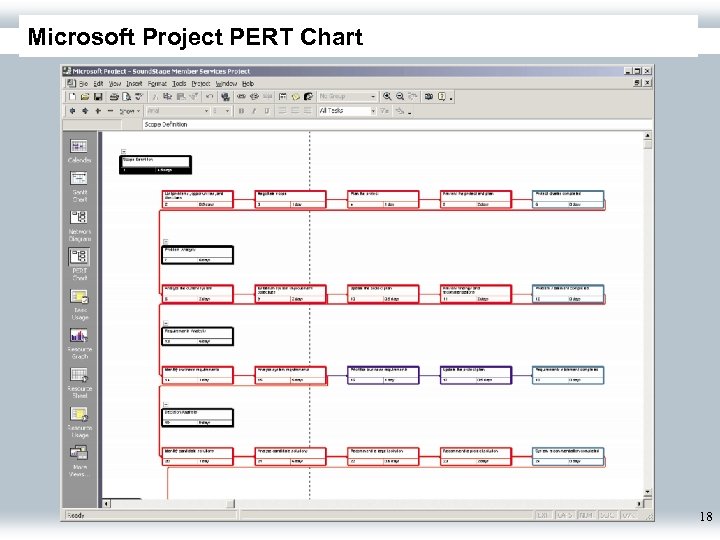Open the No Group dropdown
The width and height of the screenshot is (720, 540).
tap(373, 96)
